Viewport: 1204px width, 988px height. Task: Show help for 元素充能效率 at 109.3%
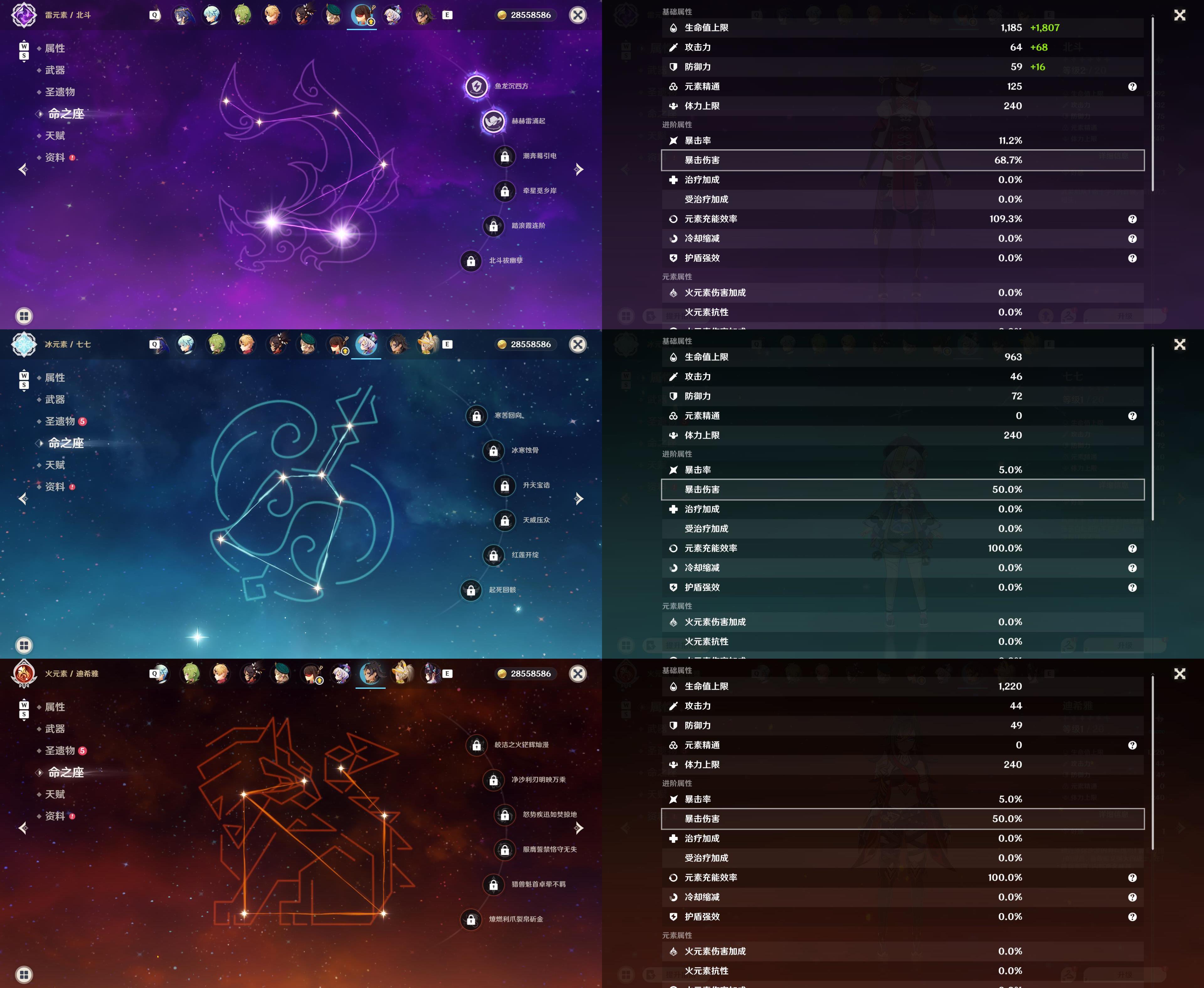[1132, 219]
